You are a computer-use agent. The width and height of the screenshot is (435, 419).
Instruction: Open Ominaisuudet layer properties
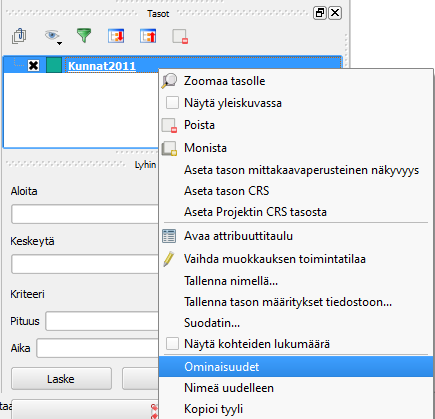[x=296, y=367]
